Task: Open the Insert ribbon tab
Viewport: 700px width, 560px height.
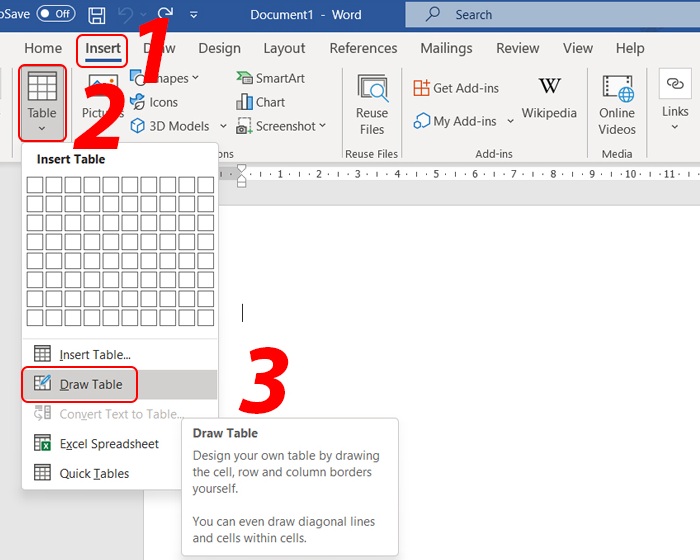Action: pyautogui.click(x=103, y=48)
